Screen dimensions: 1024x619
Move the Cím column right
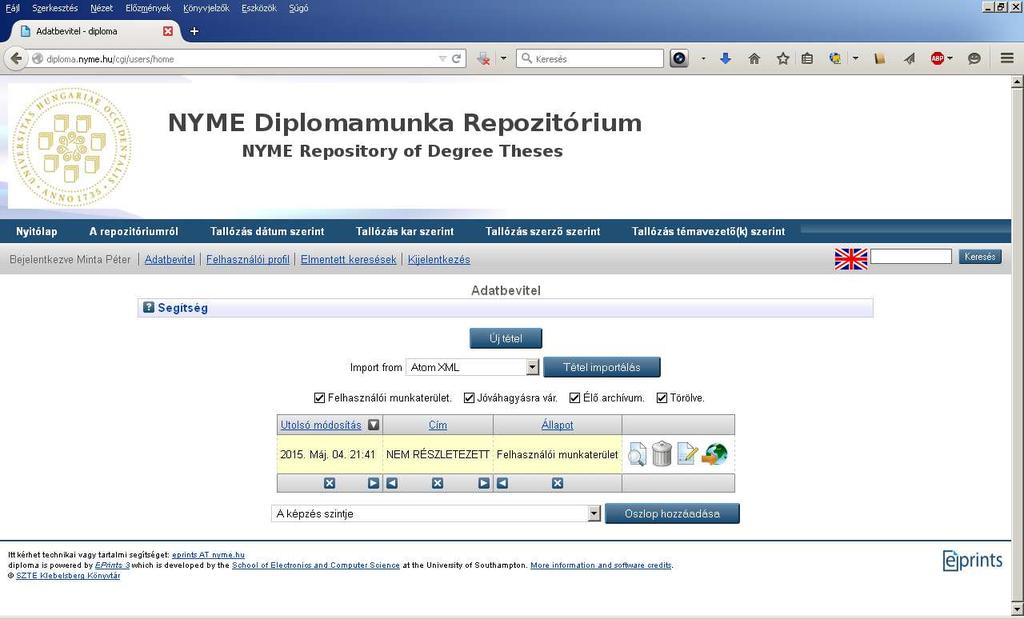point(483,483)
